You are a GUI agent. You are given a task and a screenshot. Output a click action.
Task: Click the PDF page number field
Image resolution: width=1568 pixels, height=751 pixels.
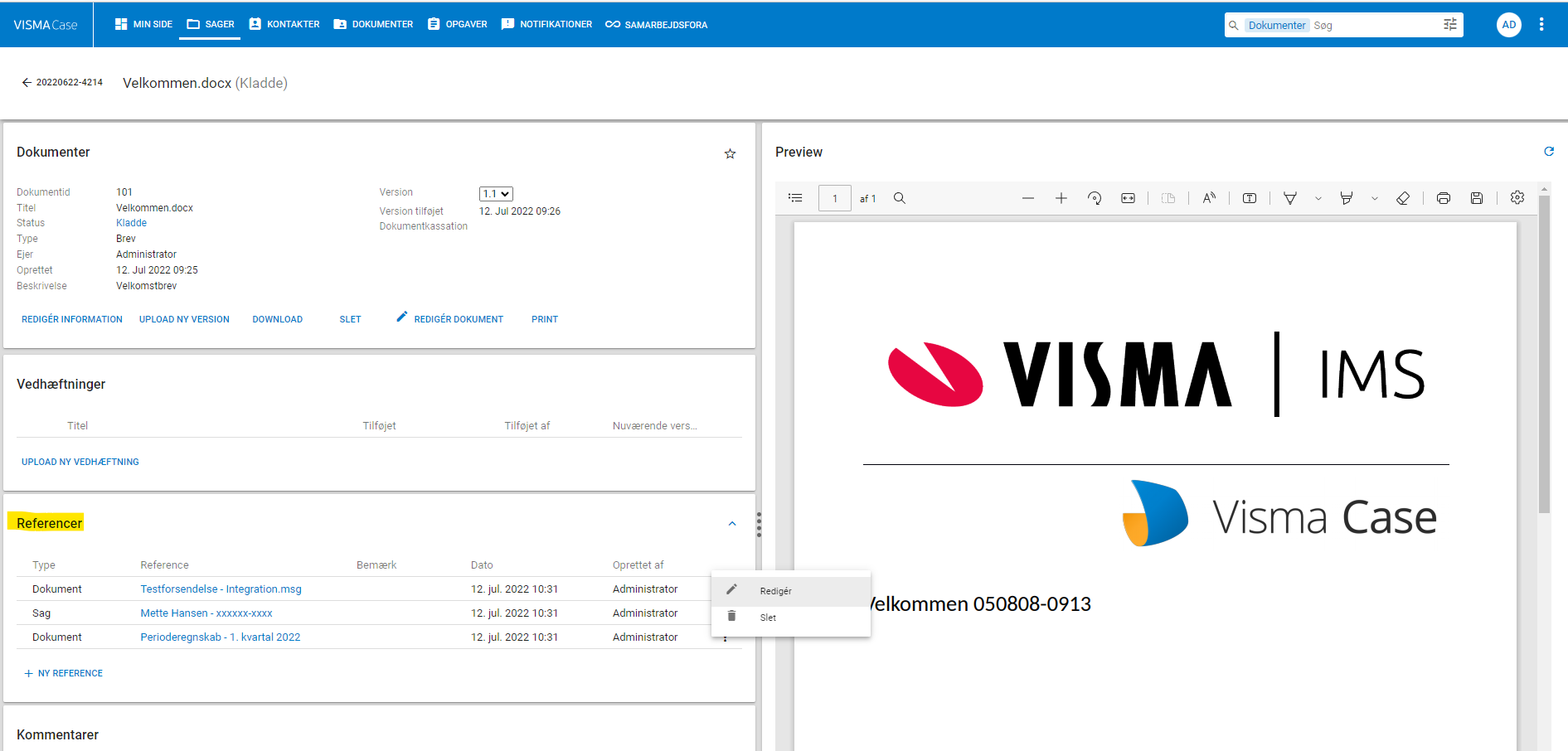pos(835,198)
